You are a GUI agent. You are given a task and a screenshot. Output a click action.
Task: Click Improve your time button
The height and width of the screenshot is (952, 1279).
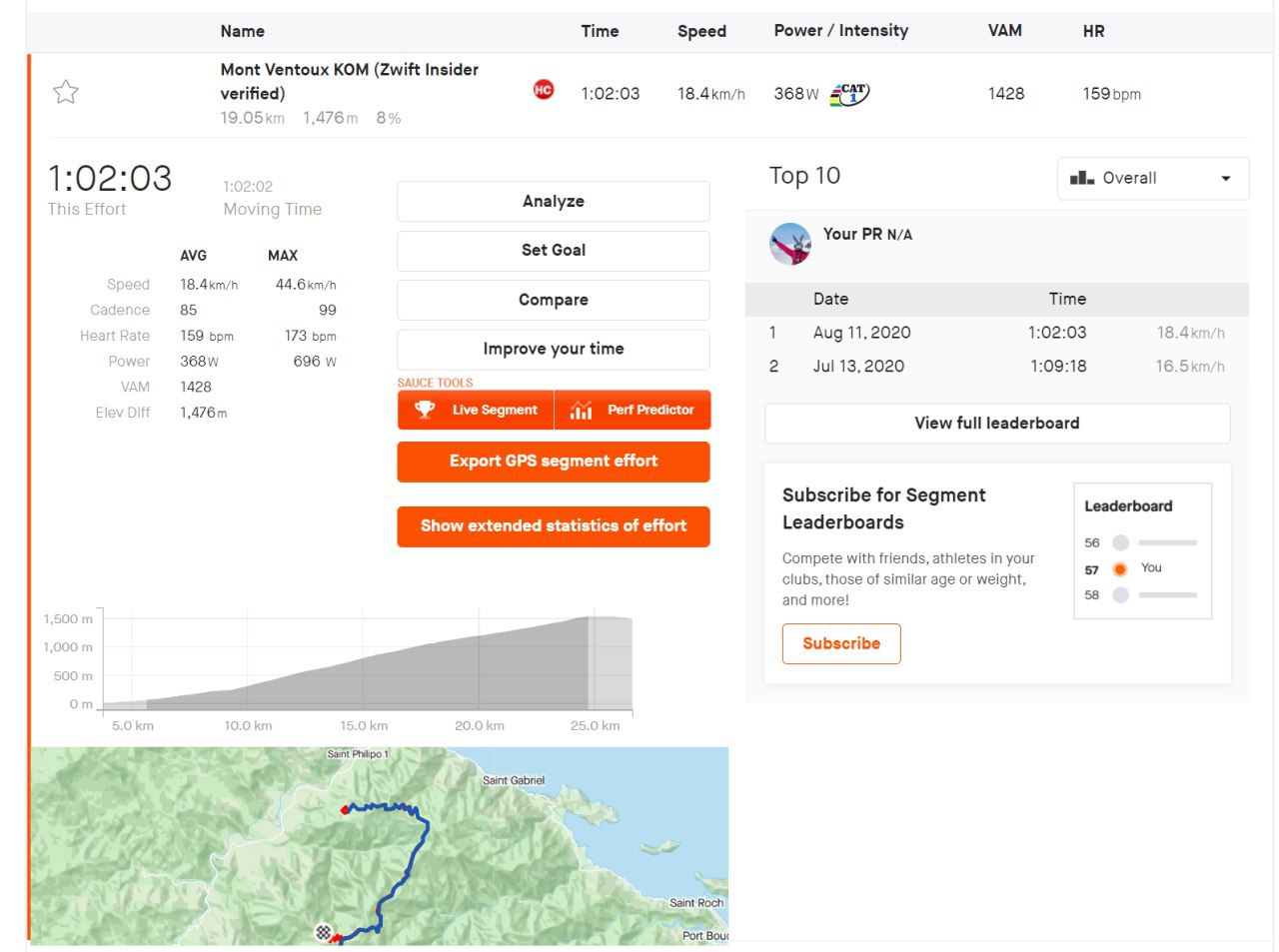554,349
